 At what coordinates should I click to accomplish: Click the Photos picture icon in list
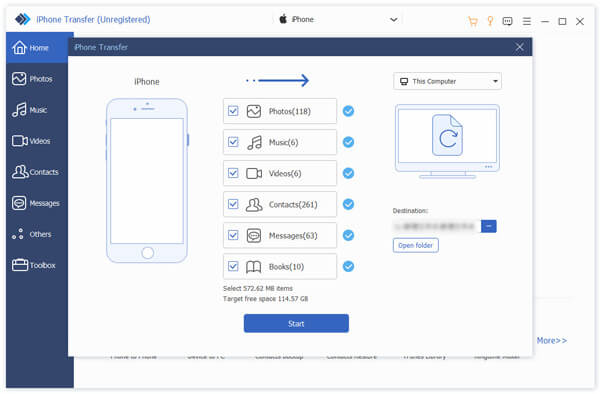(254, 111)
